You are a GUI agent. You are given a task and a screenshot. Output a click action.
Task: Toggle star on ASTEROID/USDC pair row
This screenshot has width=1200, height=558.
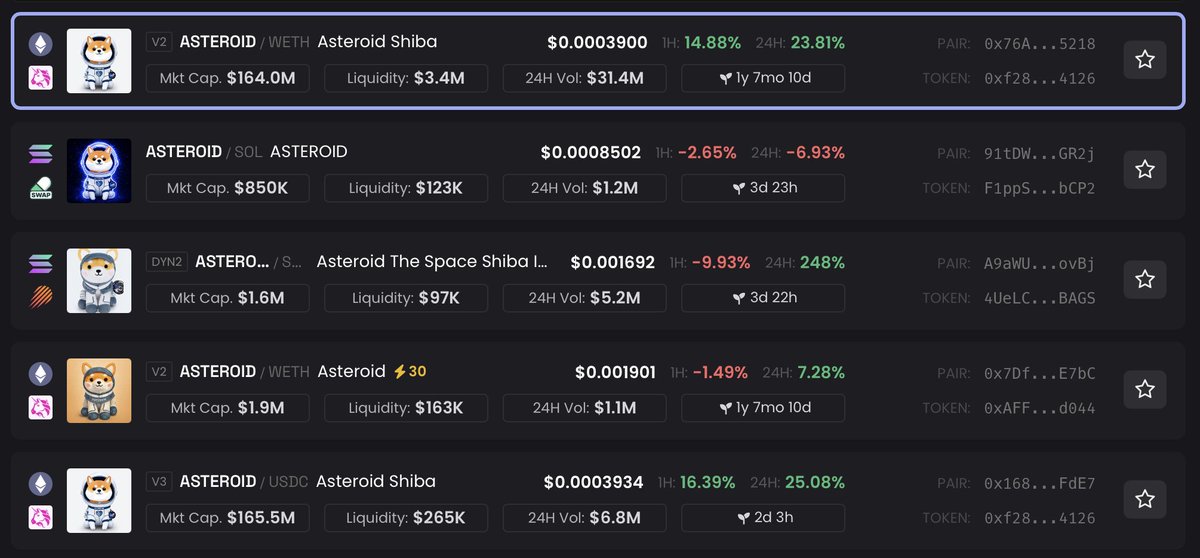1145,499
